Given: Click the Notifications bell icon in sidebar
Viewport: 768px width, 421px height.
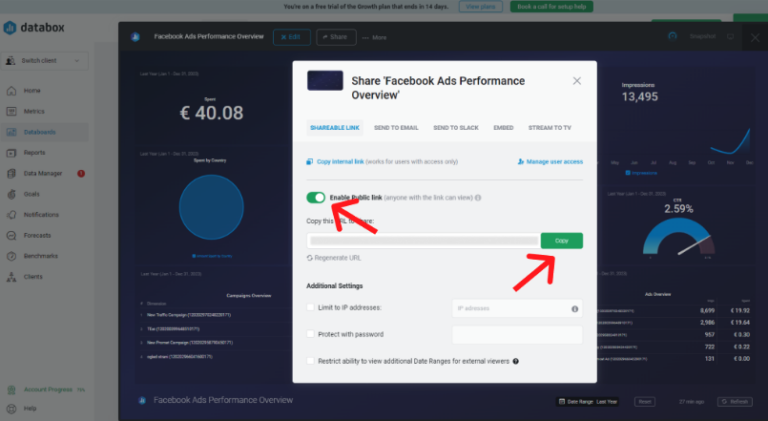Looking at the screenshot, I should pos(11,214).
